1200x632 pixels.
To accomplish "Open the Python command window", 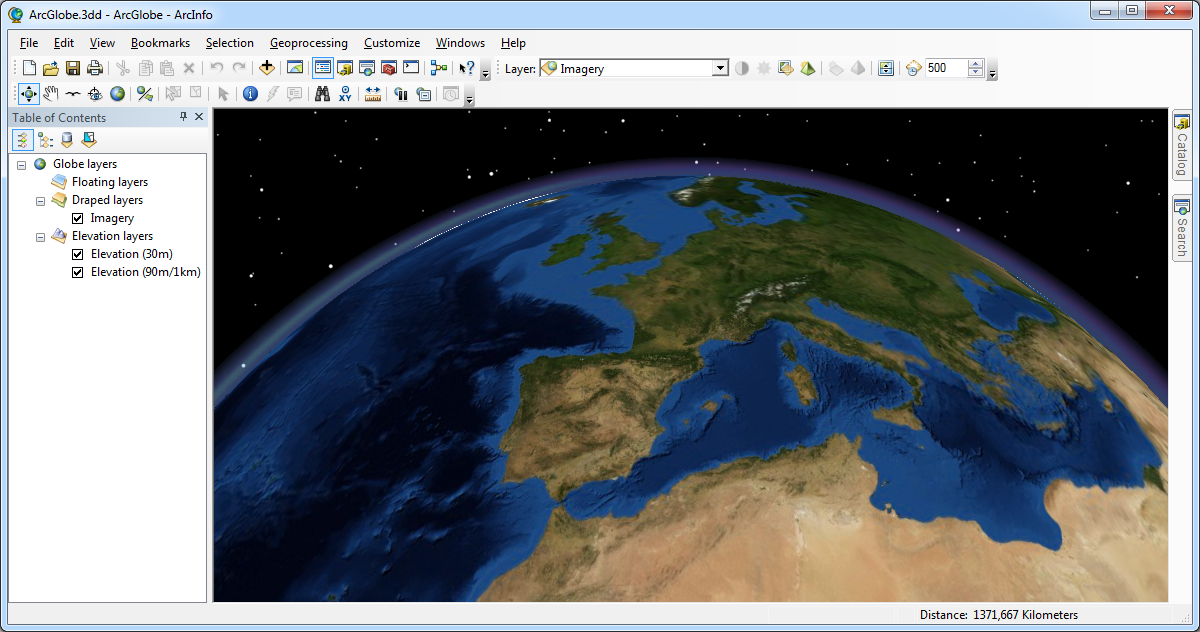I will 411,68.
